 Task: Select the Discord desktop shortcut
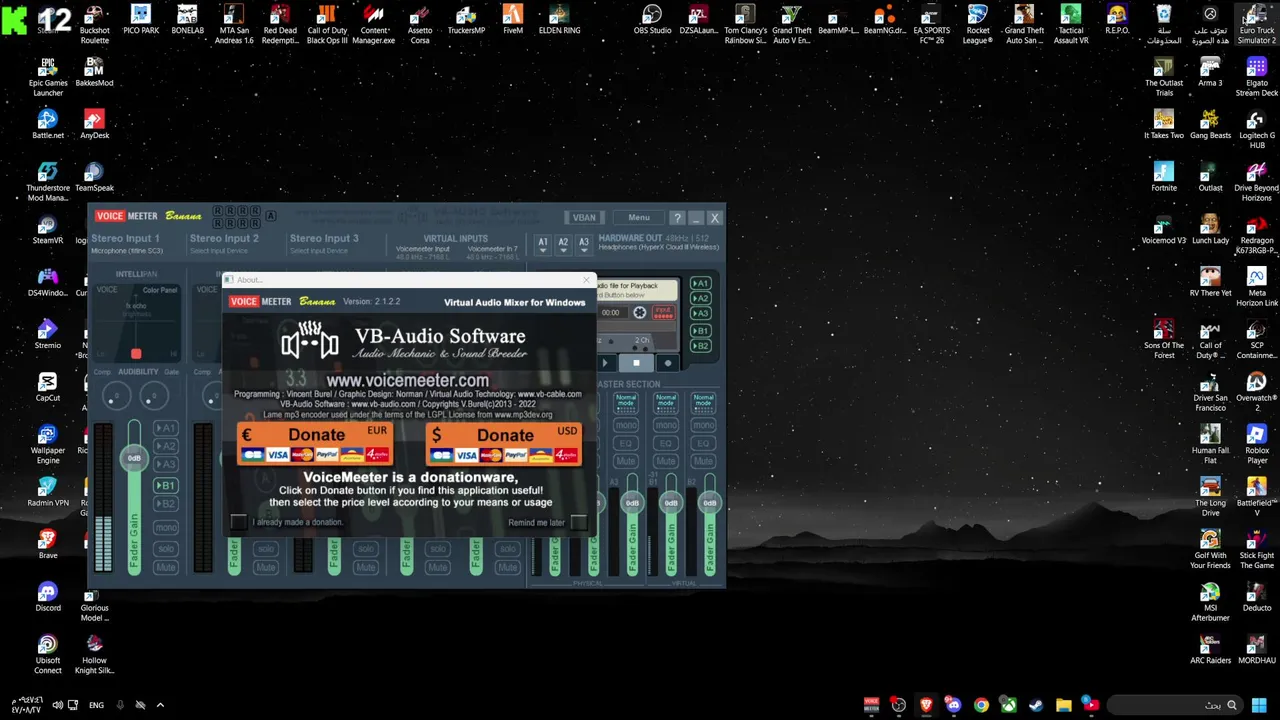click(x=47, y=598)
